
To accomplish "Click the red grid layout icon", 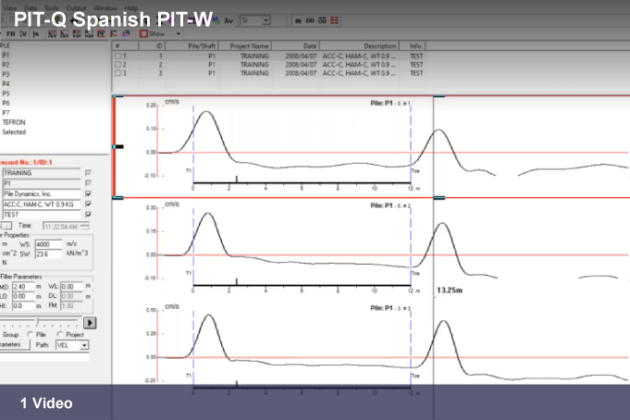I will [x=334, y=20].
